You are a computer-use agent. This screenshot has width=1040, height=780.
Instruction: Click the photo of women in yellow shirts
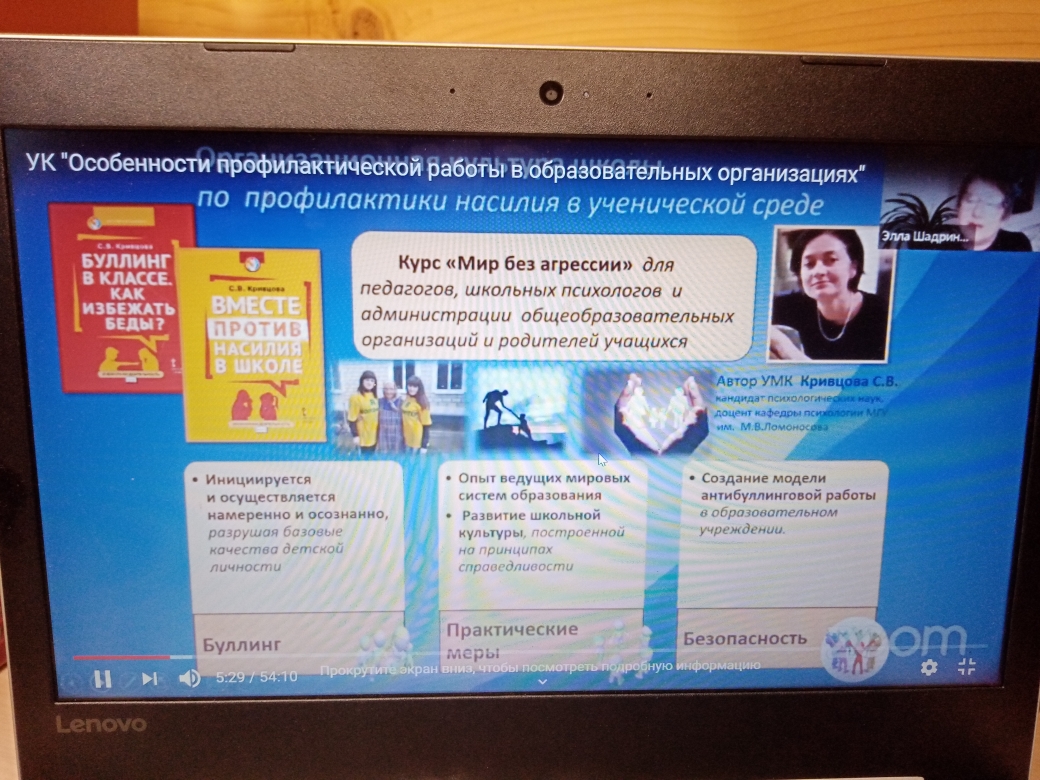386,408
